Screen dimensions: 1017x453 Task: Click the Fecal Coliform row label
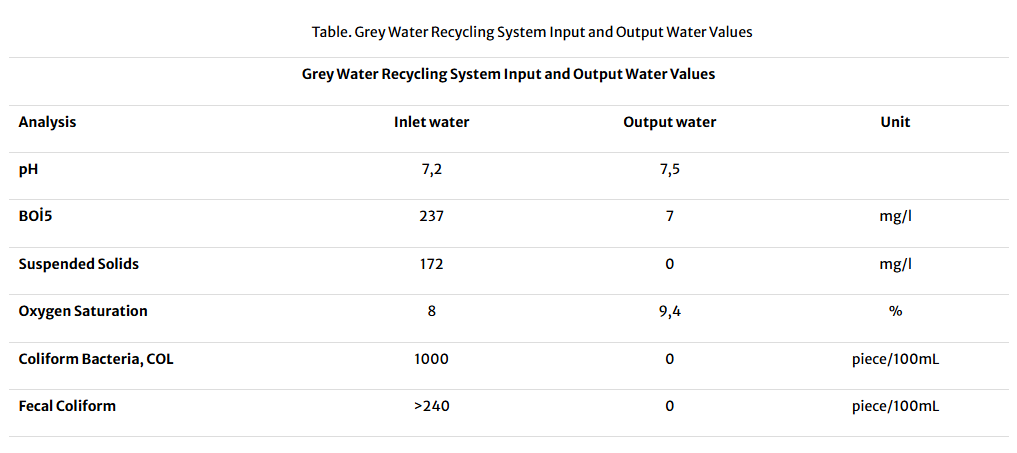[67, 406]
